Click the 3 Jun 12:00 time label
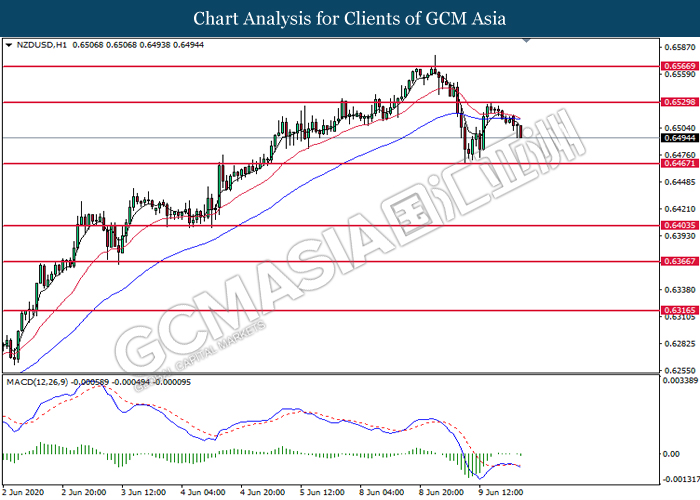 coord(144,492)
